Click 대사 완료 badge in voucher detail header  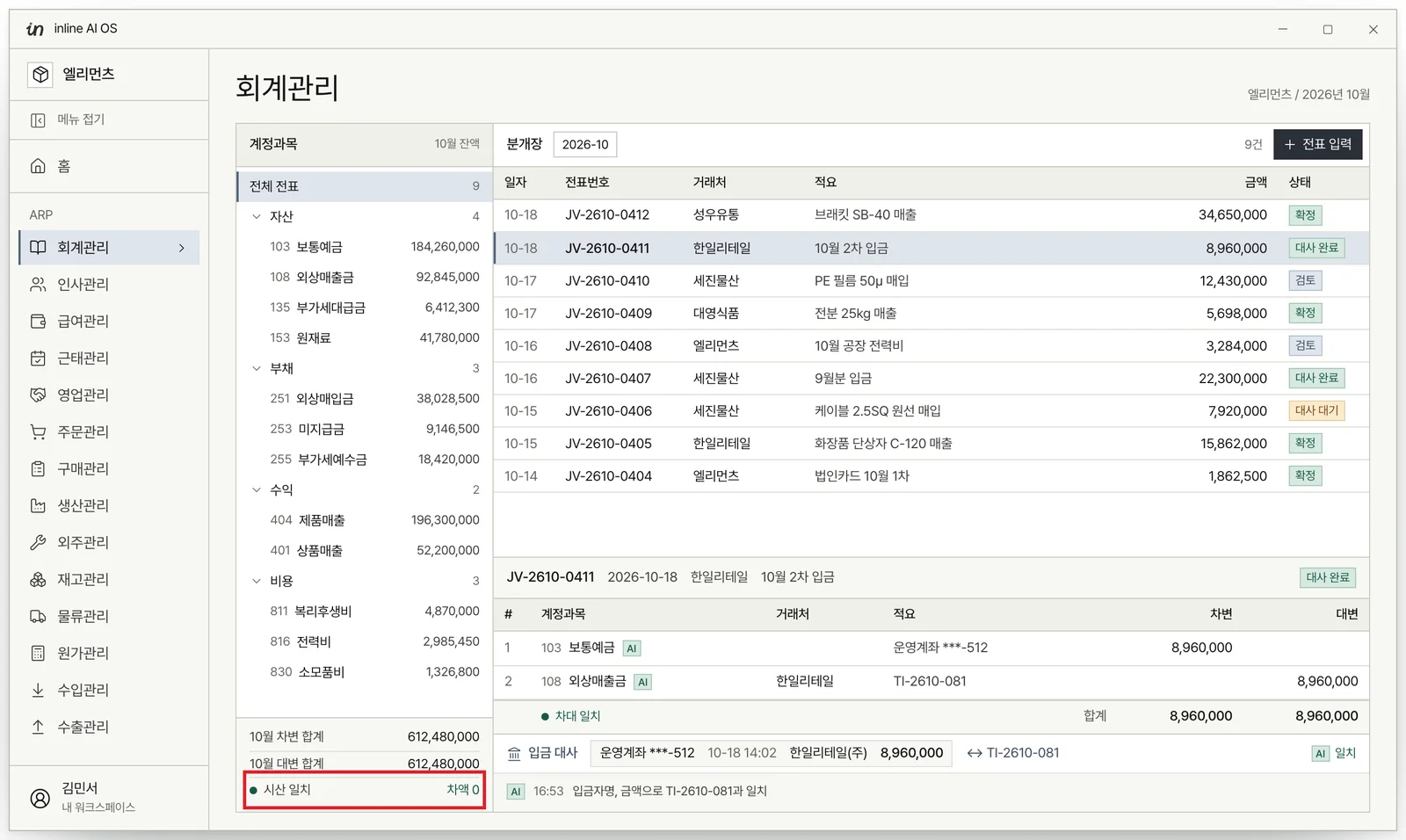click(x=1328, y=577)
